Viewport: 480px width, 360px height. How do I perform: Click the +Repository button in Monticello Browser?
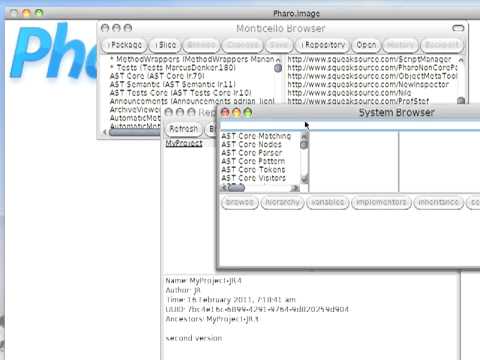tap(323, 45)
